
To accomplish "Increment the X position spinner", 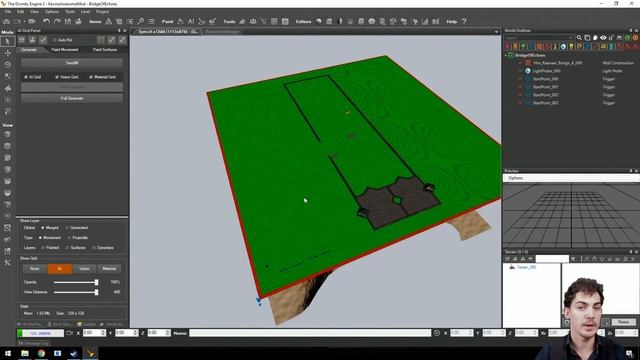I will click(103, 331).
